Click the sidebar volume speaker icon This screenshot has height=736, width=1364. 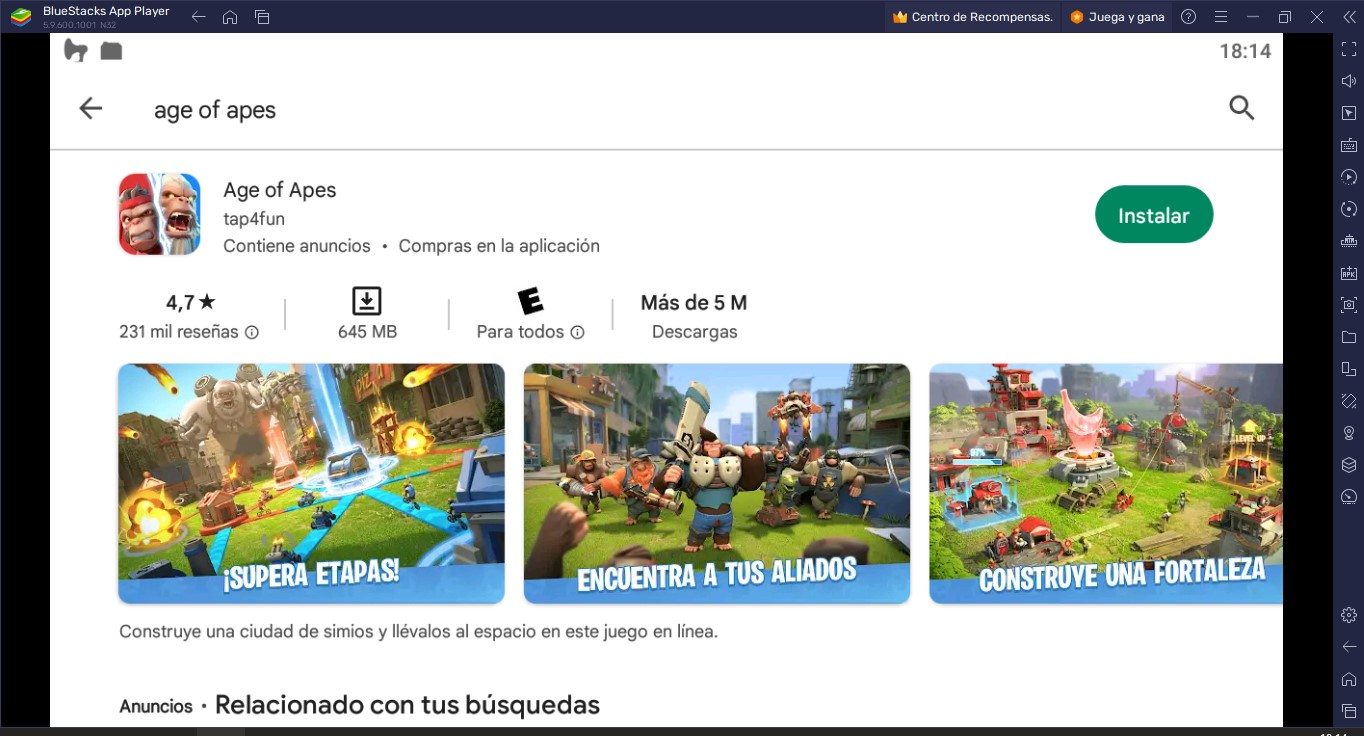[x=1349, y=81]
